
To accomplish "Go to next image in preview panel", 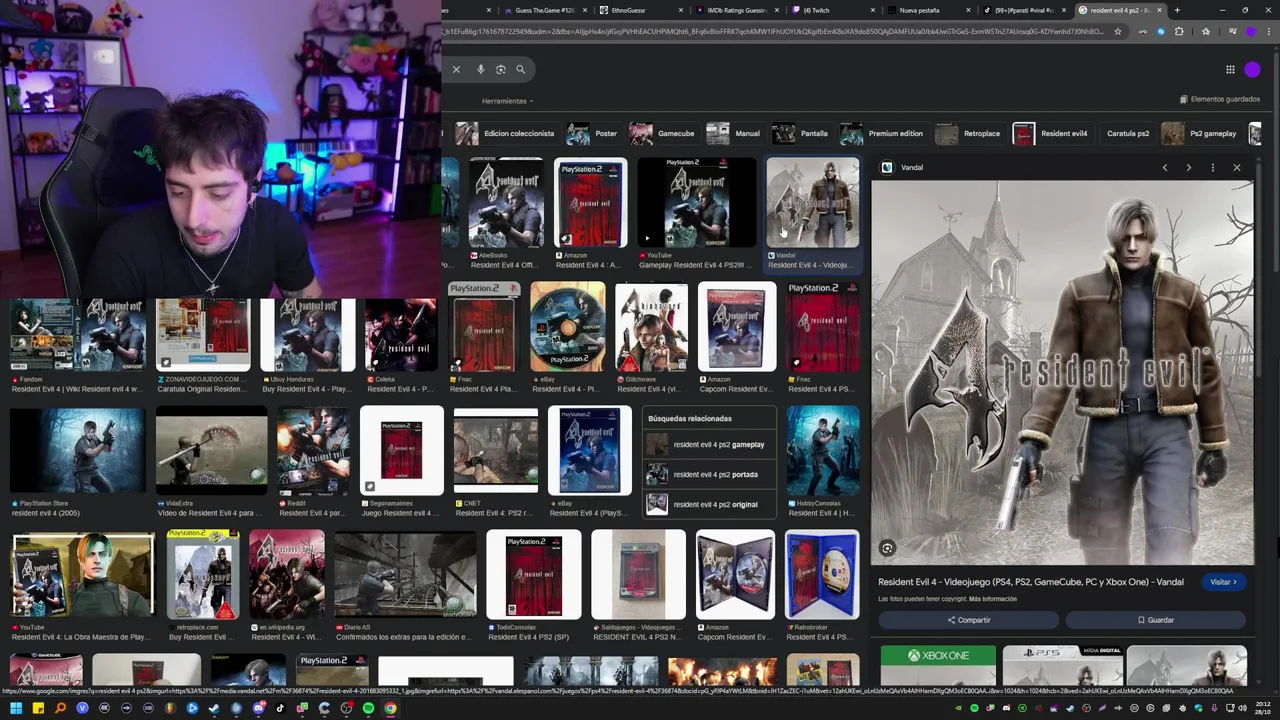I will point(1189,167).
